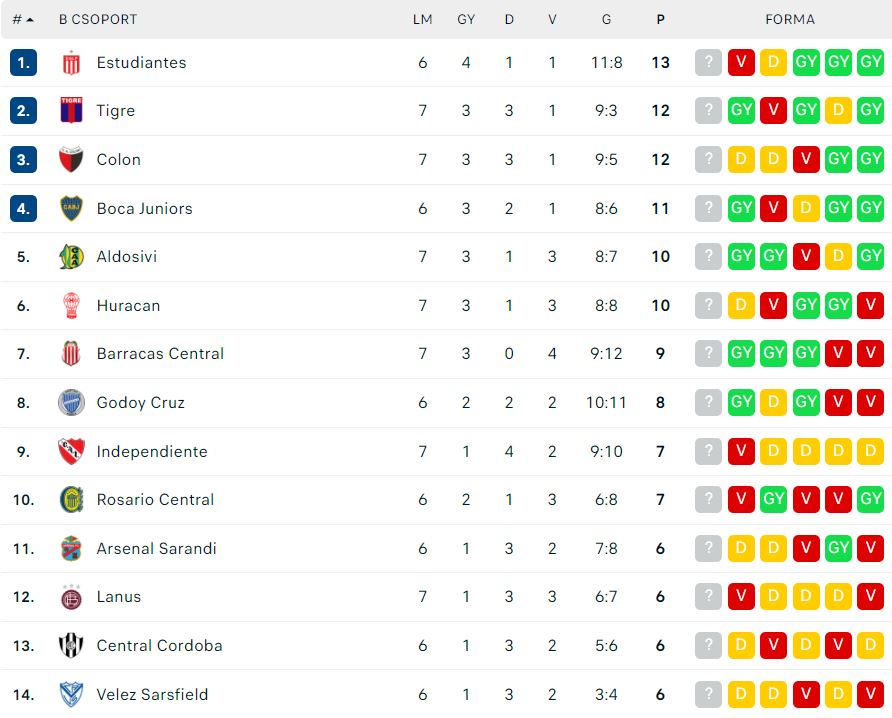892x718 pixels.
Task: Click the Godoy Cruz team crest
Action: tap(71, 403)
